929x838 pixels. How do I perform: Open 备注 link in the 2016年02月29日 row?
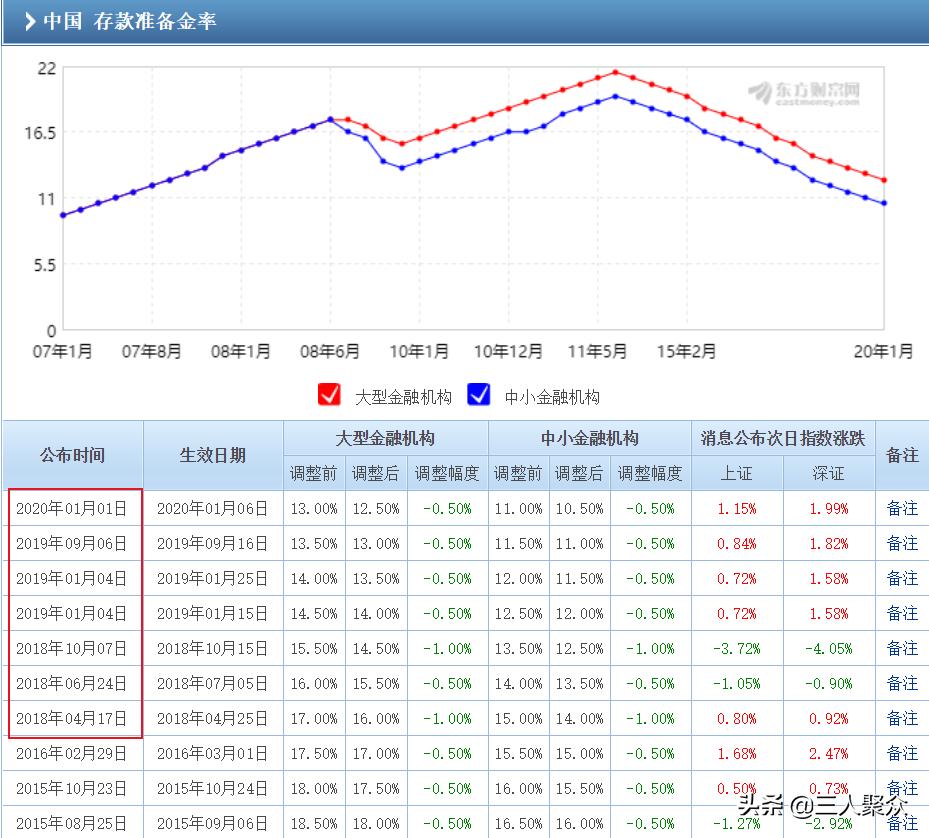(x=904, y=753)
